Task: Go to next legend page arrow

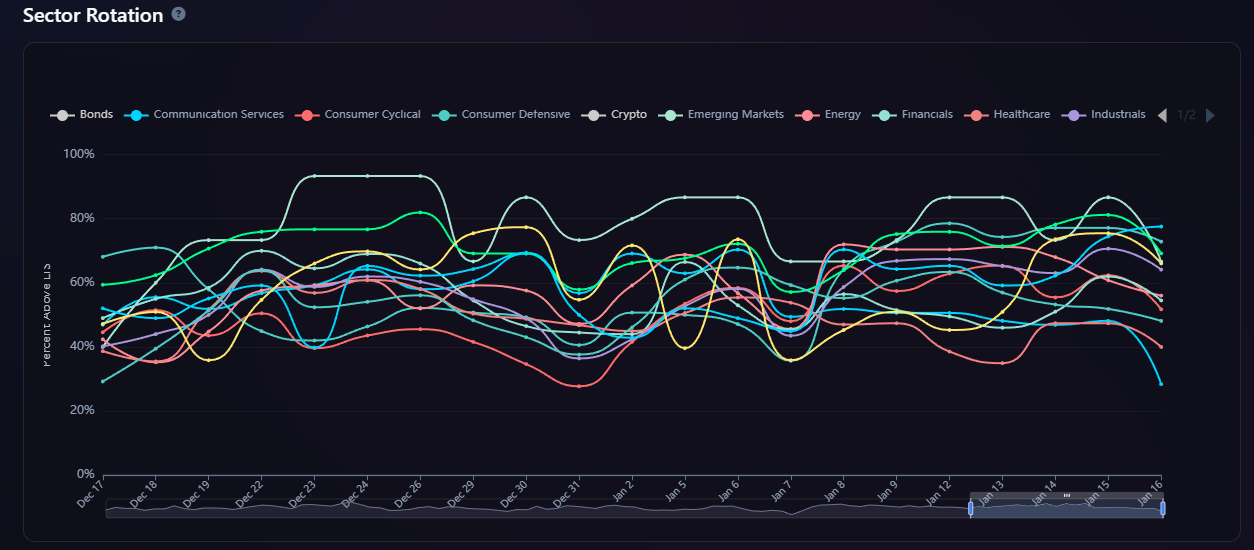Action: point(1210,115)
